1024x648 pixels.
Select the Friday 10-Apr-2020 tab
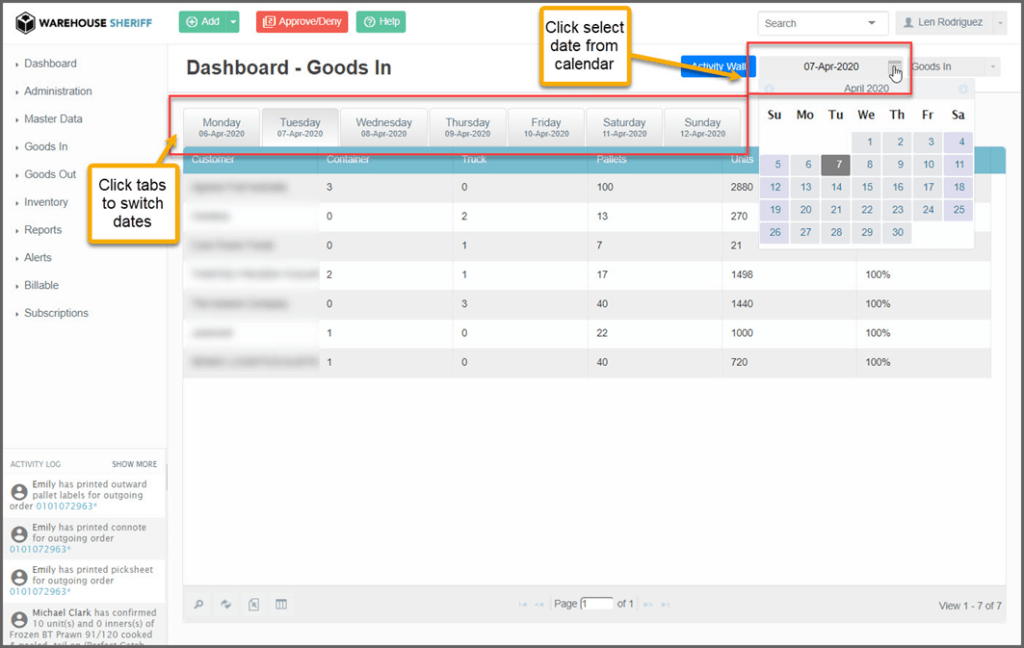546,128
